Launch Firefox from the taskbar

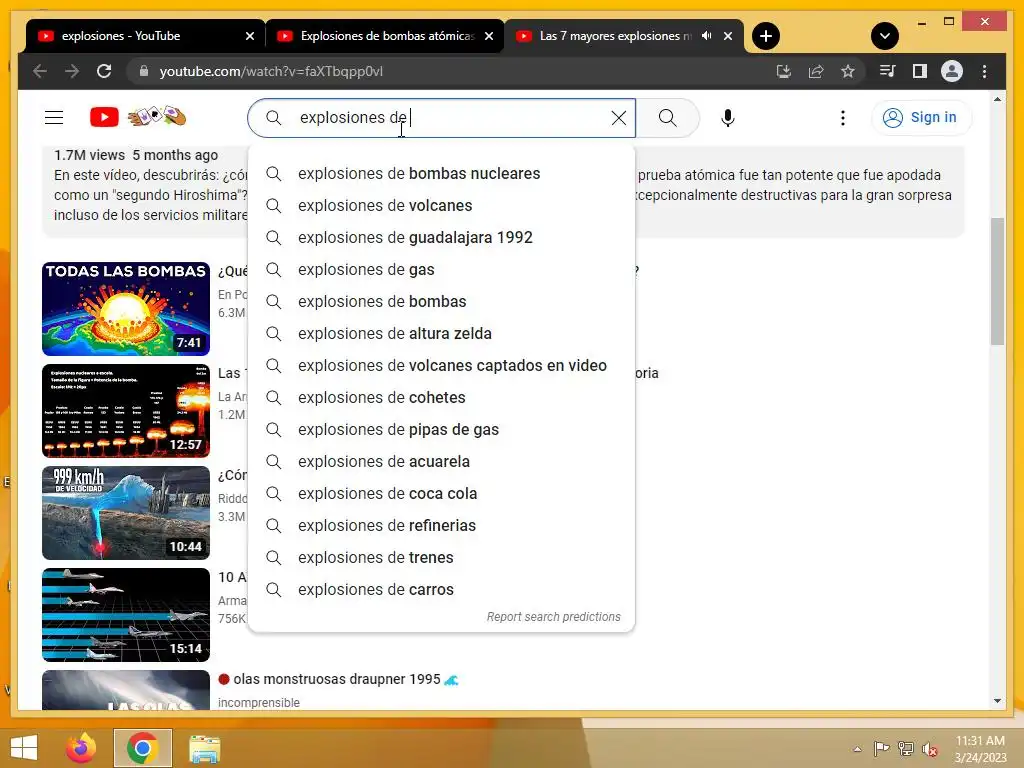point(81,748)
